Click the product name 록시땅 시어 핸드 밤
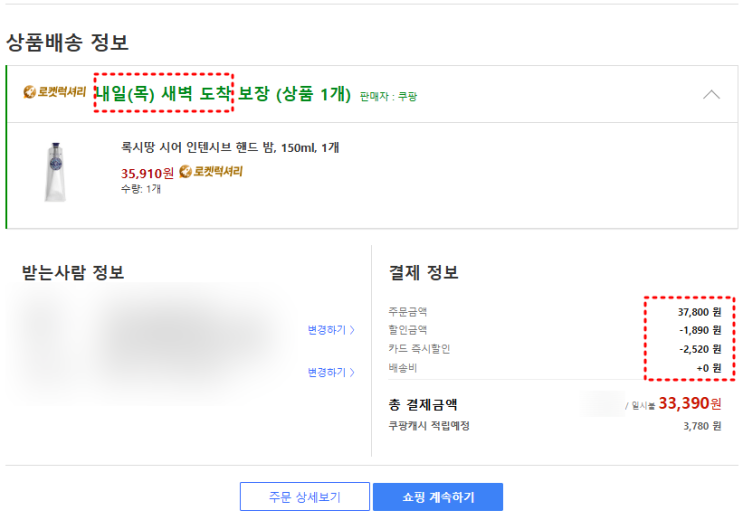This screenshot has height=520, width=743. coord(230,148)
